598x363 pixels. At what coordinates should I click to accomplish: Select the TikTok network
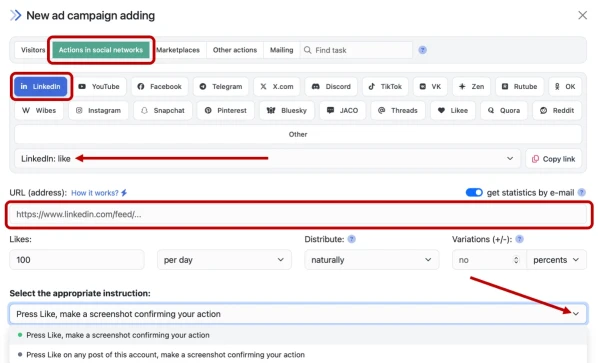(385, 87)
